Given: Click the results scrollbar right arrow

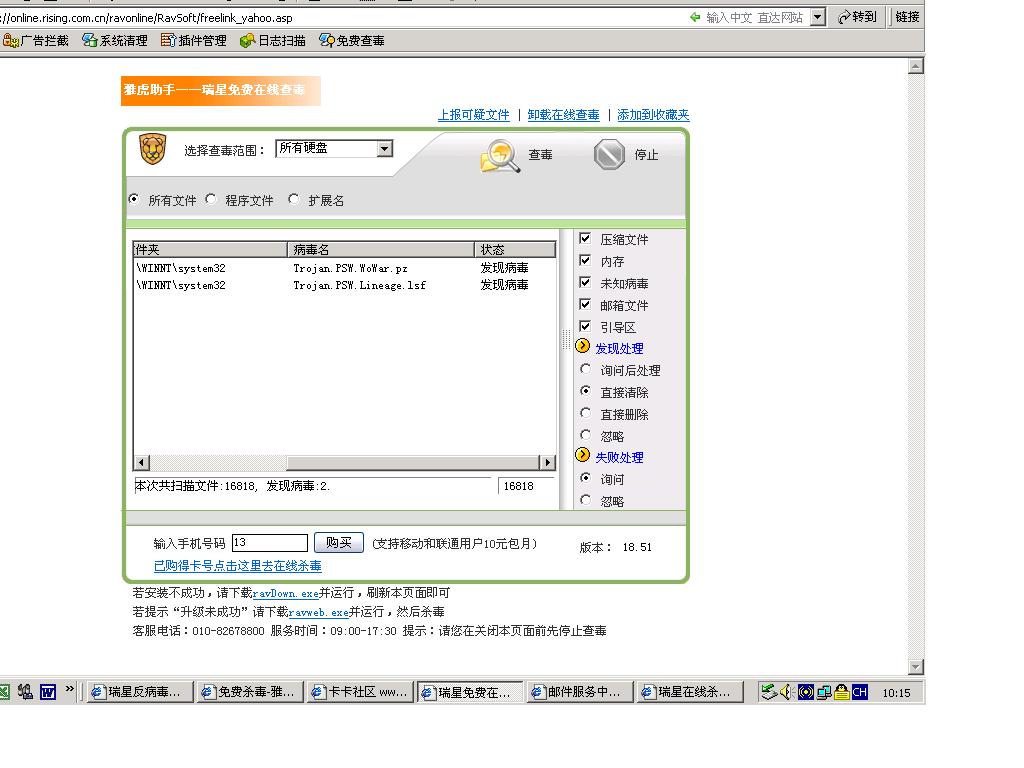Looking at the screenshot, I should (x=547, y=462).
